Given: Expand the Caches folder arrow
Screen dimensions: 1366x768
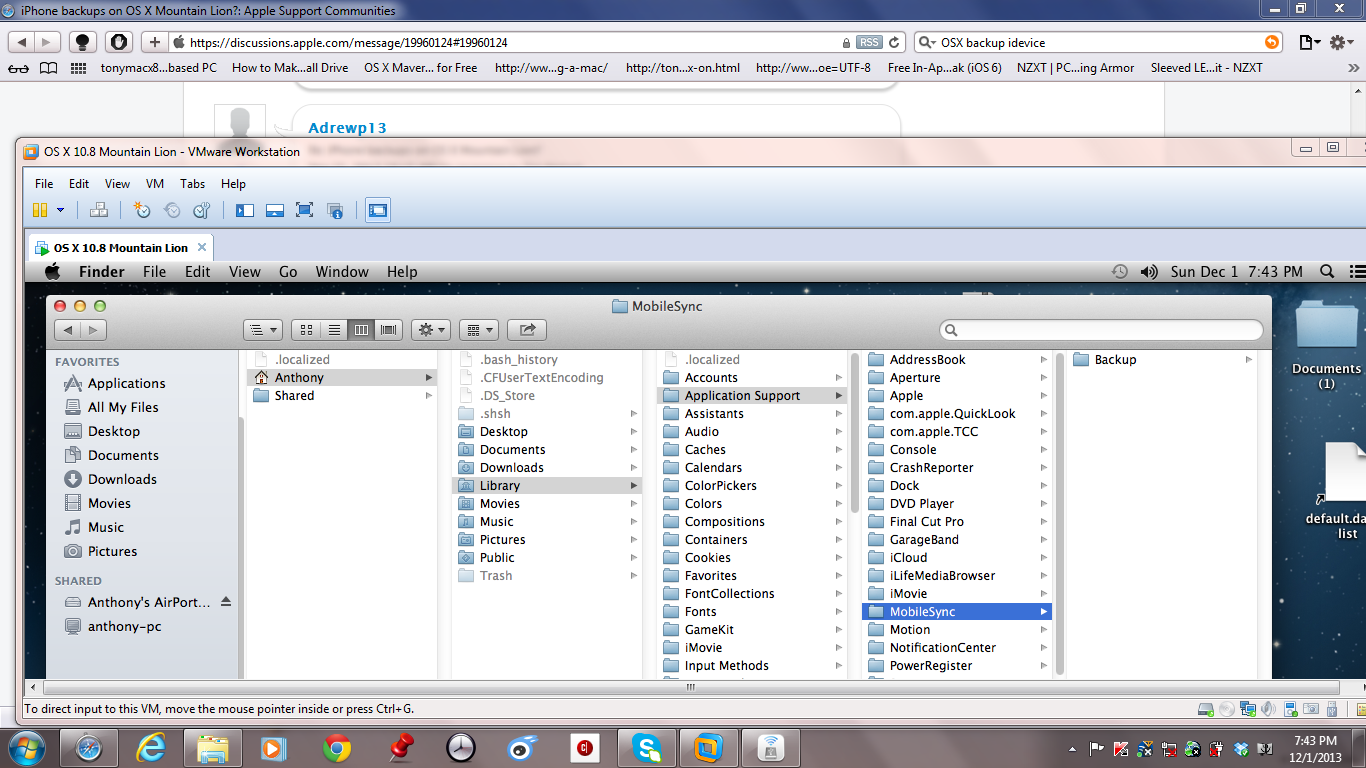Looking at the screenshot, I should [x=838, y=450].
